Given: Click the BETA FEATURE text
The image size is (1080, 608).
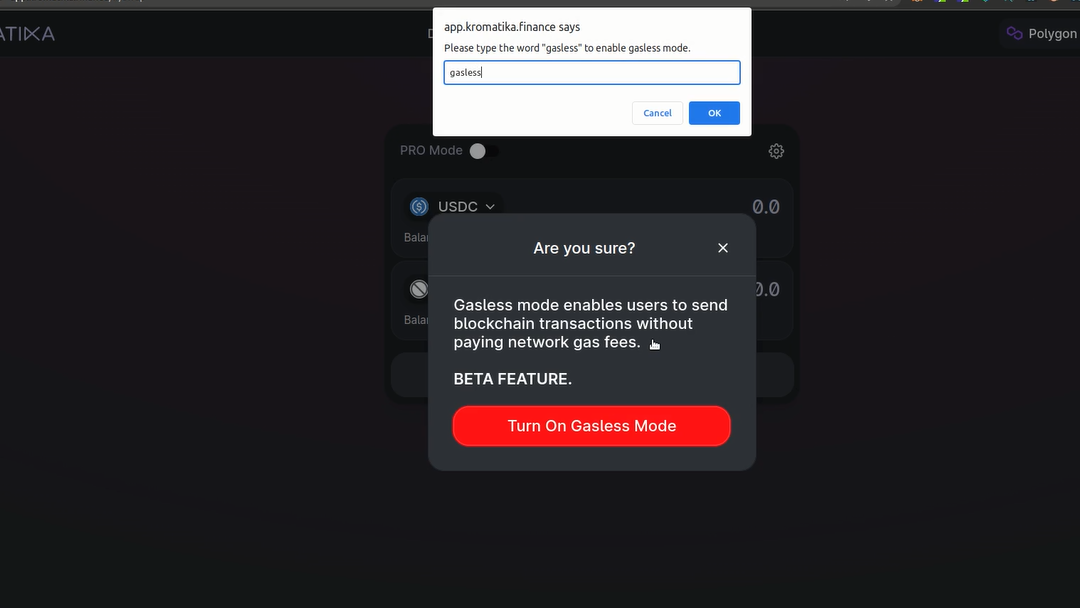Looking at the screenshot, I should [512, 379].
